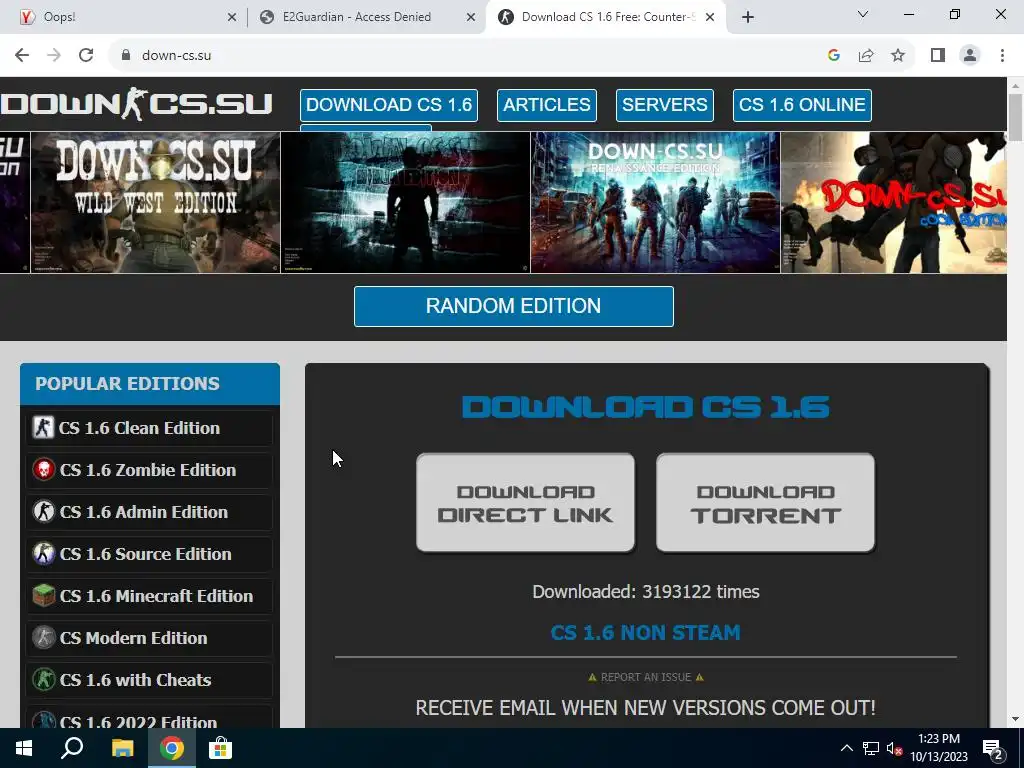Click the Zombie Edition red skull icon
This screenshot has width=1024, height=768.
pyautogui.click(x=44, y=470)
